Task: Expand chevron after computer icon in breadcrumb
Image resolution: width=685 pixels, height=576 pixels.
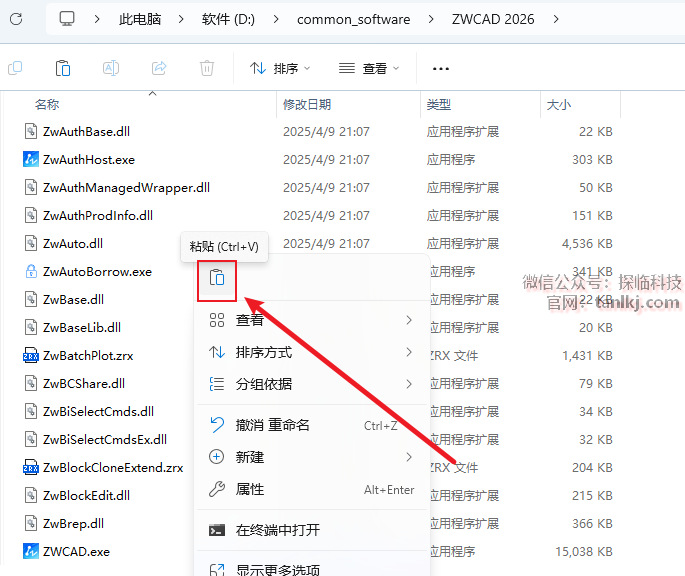Action: (97, 19)
